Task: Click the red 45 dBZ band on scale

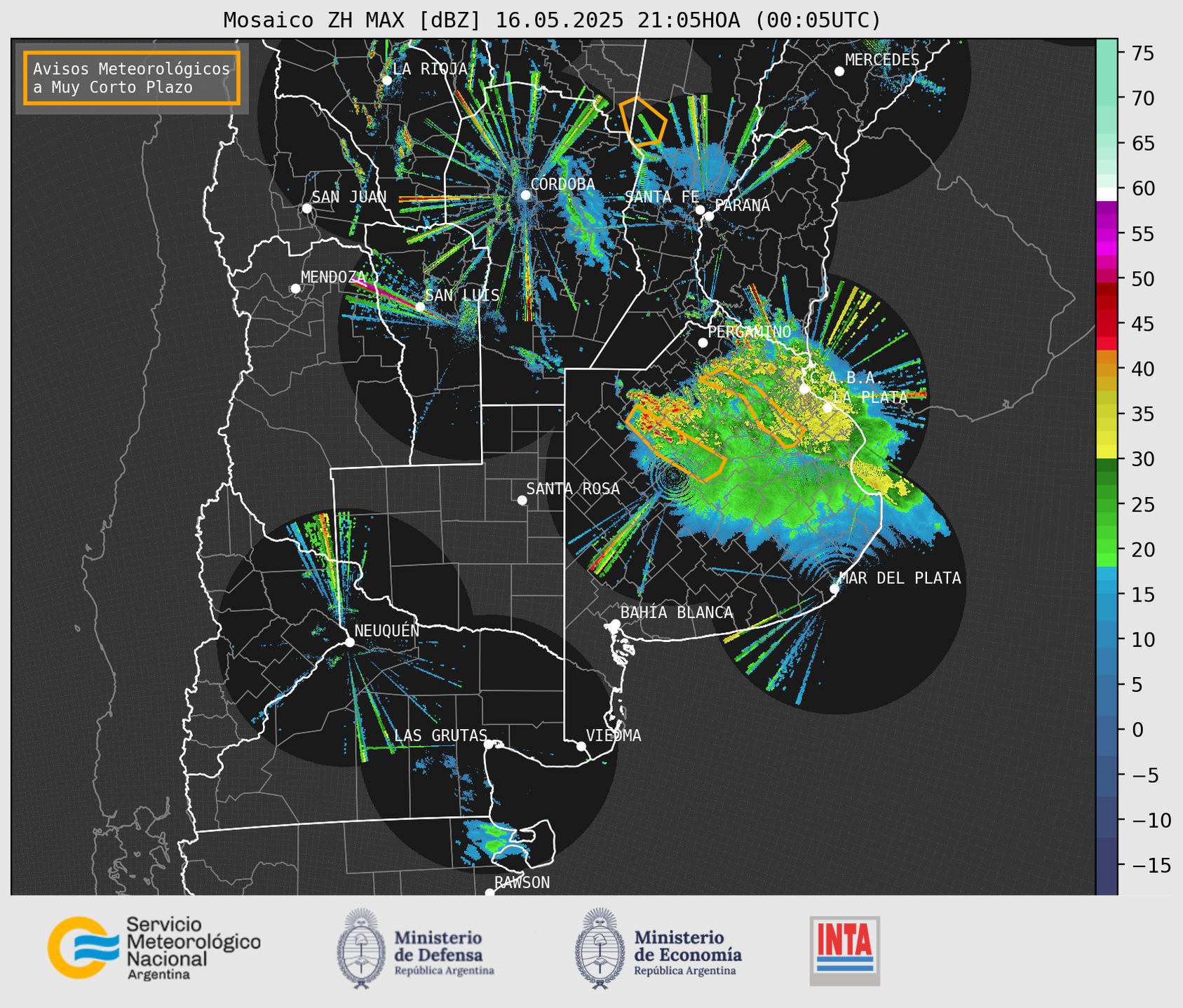Action: (1107, 324)
